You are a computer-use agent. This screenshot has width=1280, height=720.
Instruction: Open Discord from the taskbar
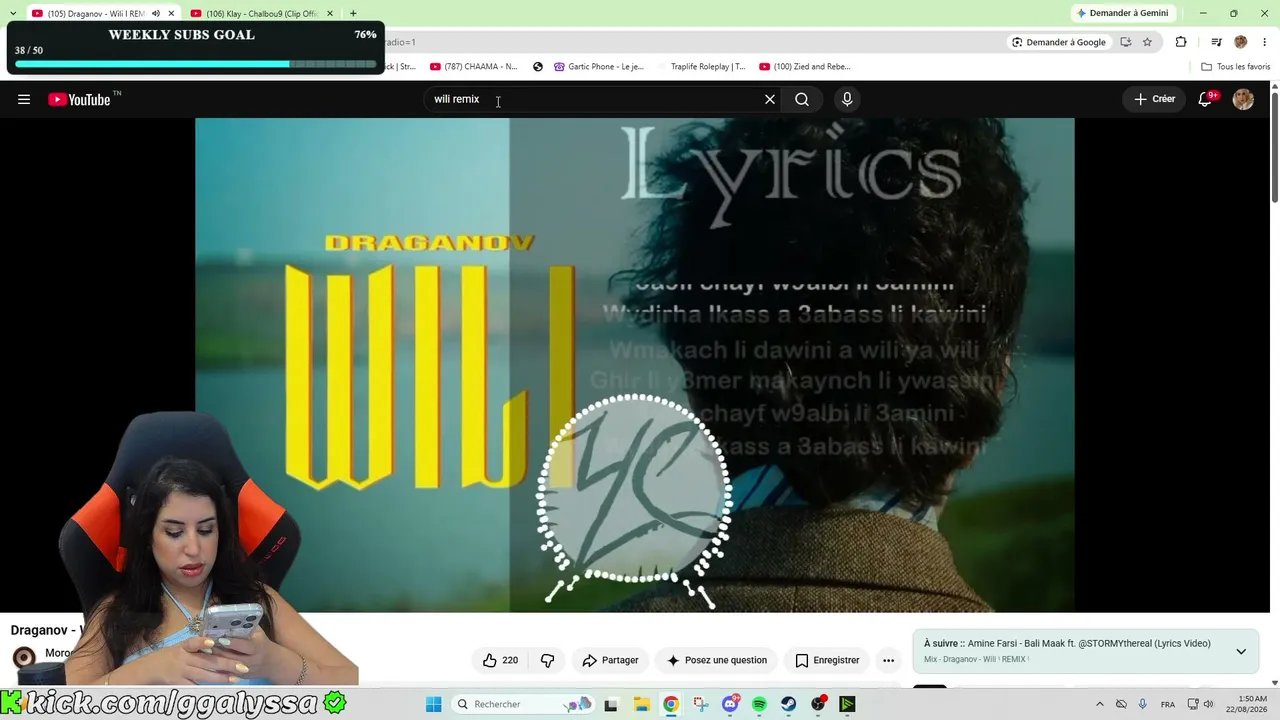(x=730, y=704)
